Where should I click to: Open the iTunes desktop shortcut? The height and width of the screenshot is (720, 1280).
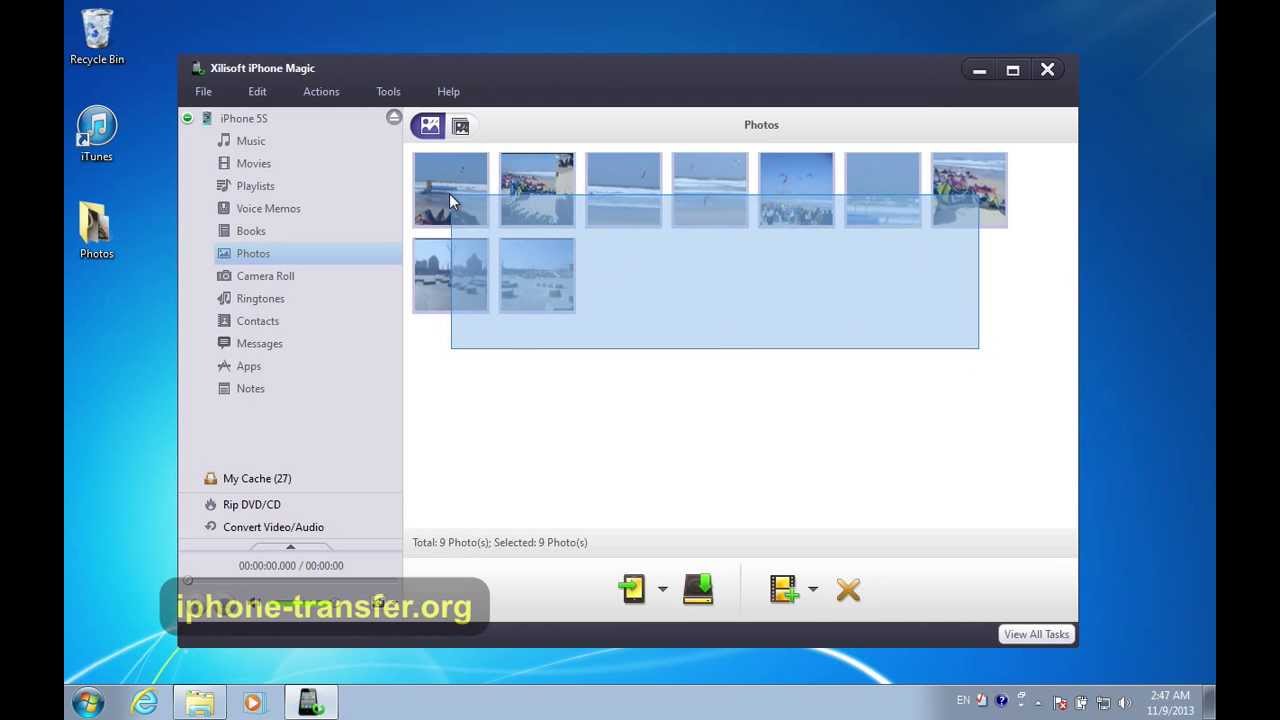[97, 133]
